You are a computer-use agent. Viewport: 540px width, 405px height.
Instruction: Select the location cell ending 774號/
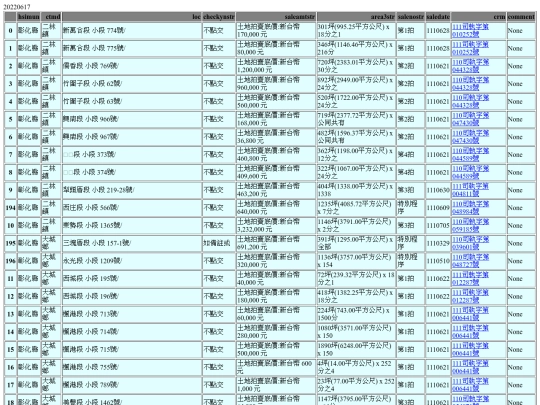[132, 31]
